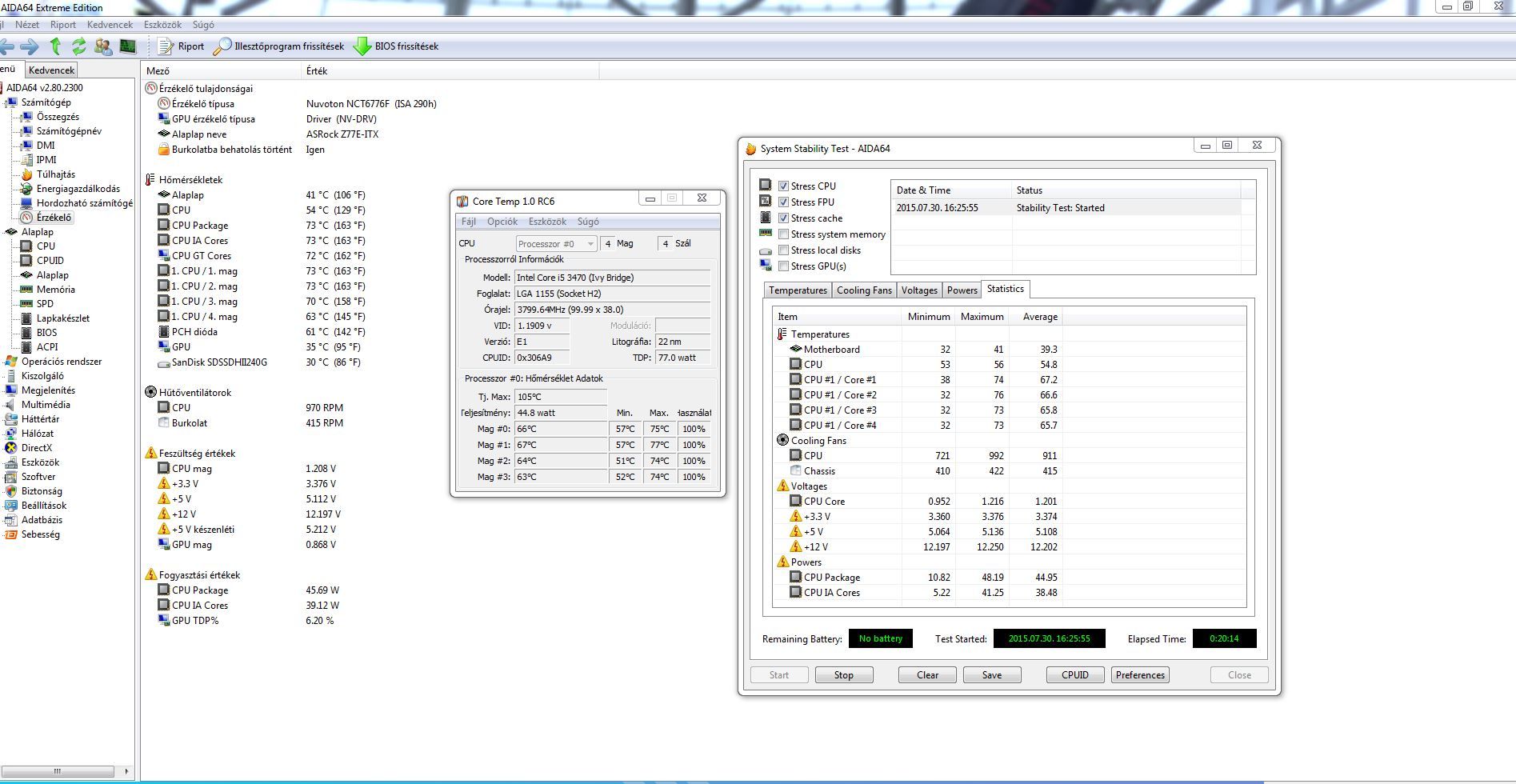
Task: Select Túlhajtás flame item in tree
Action: 55,174
